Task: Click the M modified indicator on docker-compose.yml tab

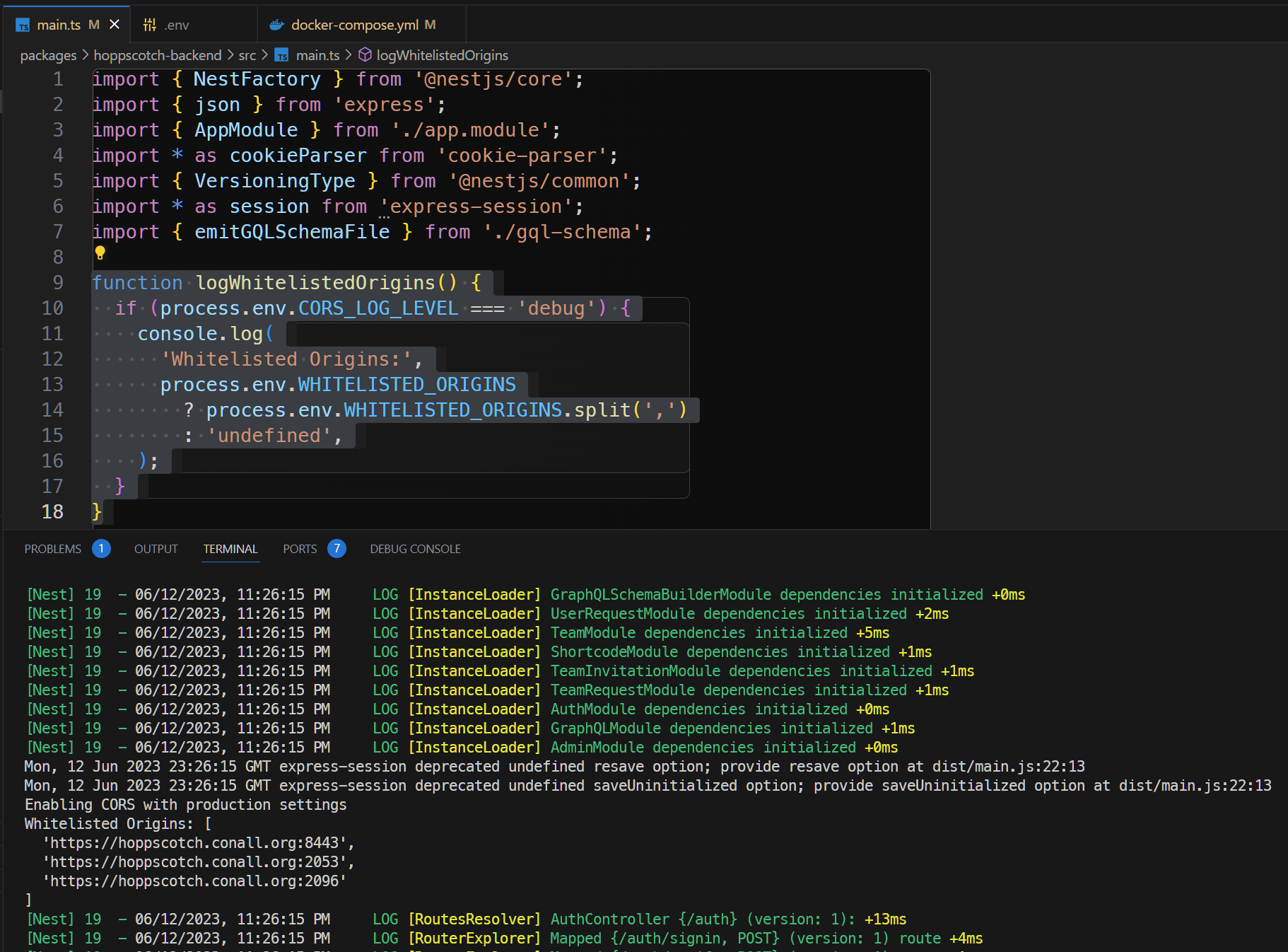Action: click(429, 24)
